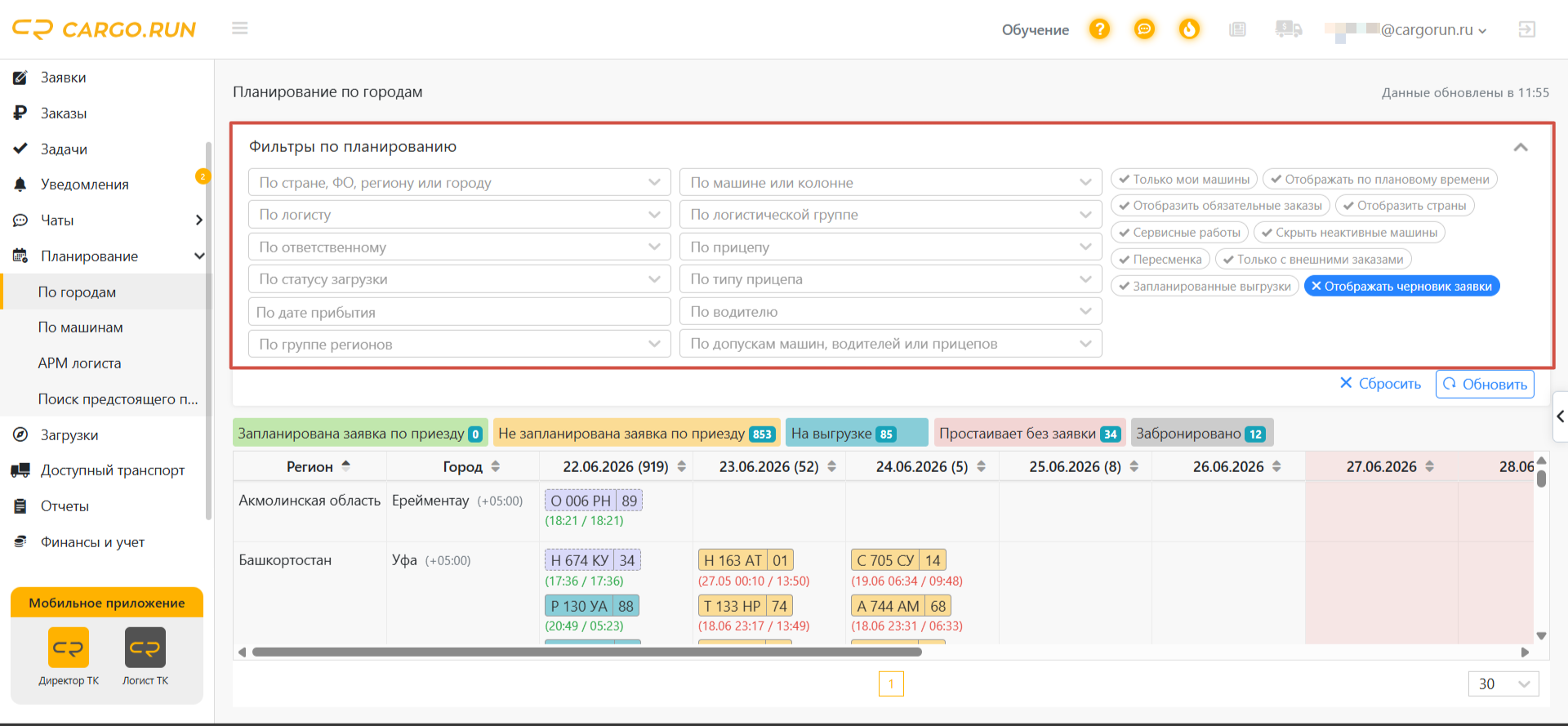Open the truck with dollar icon
Screen dimensions: 1568x726
(1288, 29)
